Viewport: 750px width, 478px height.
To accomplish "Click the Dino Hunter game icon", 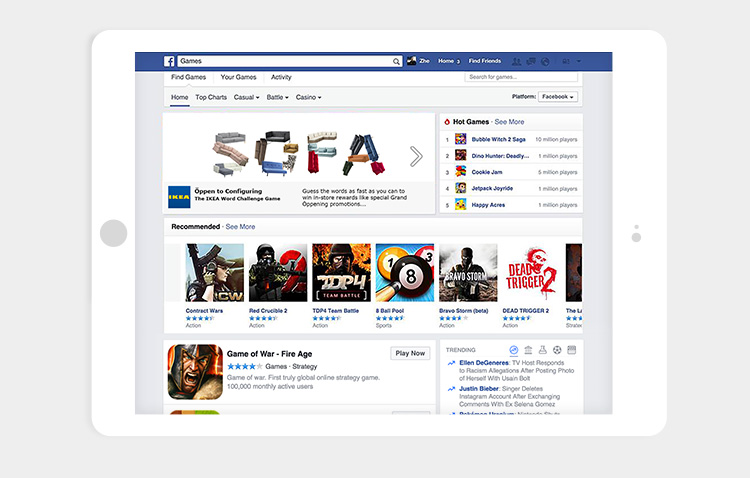I will point(461,156).
